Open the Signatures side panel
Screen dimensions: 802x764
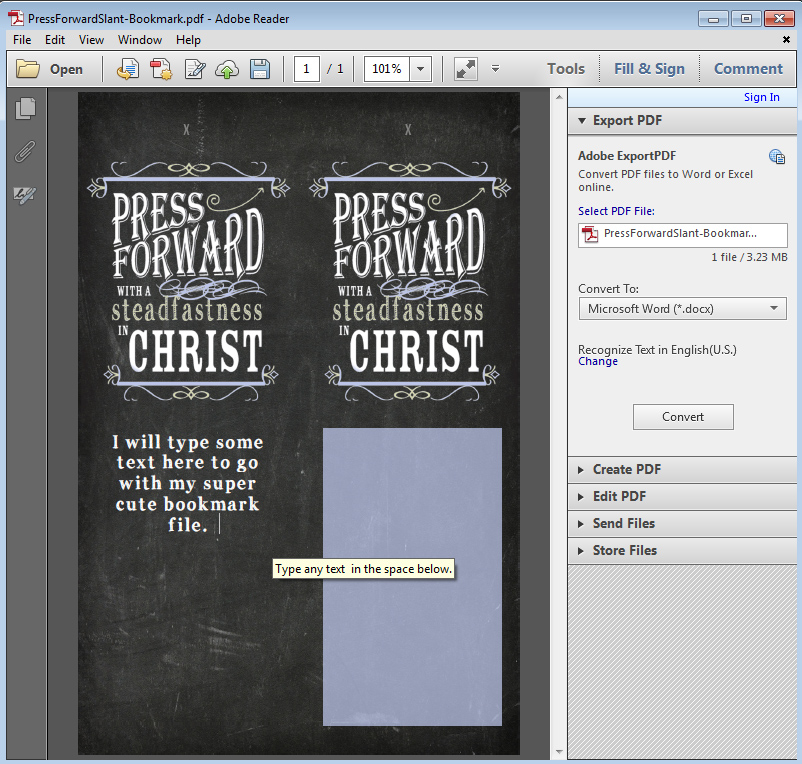[25, 194]
